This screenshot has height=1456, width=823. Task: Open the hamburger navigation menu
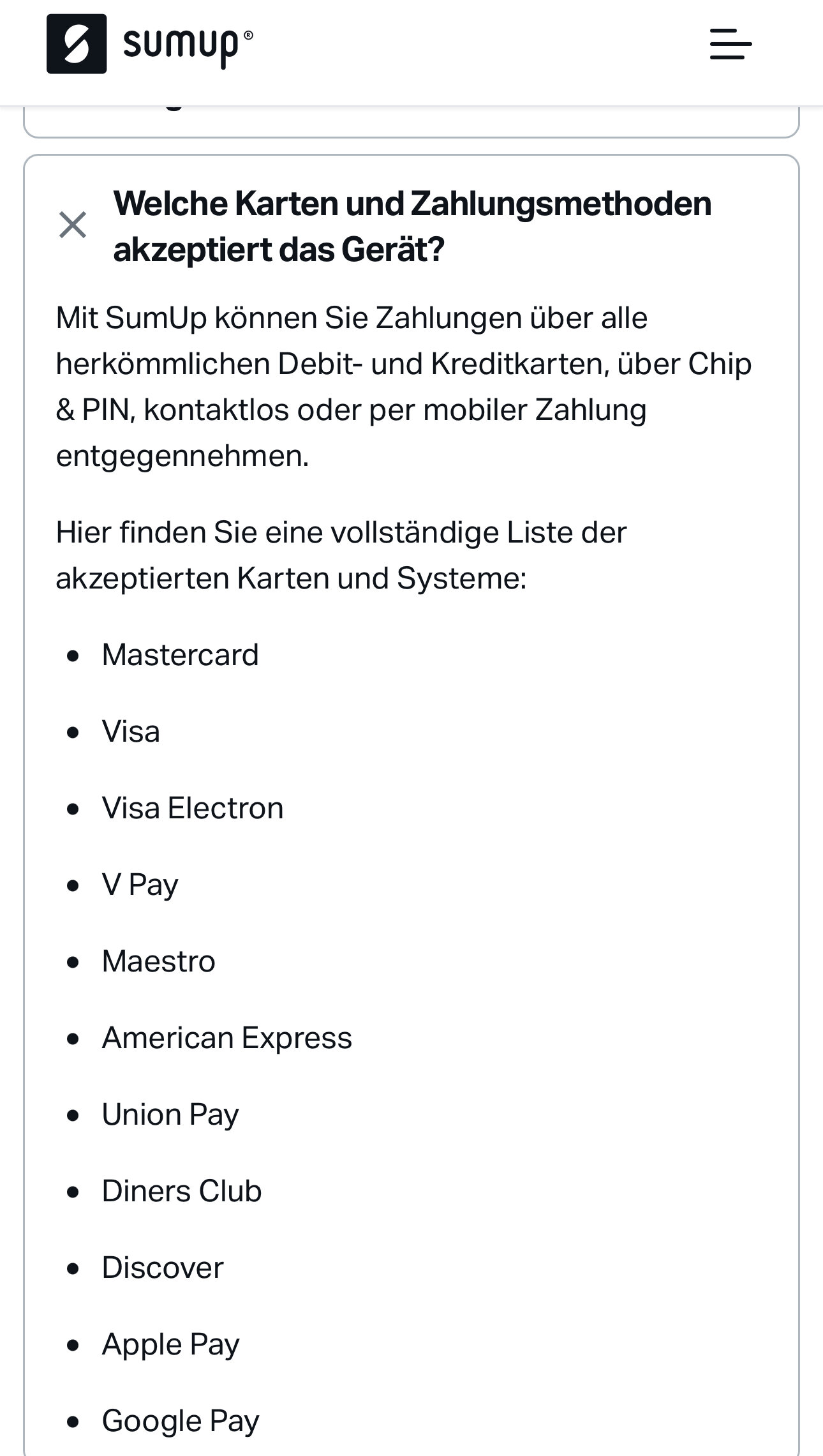[x=730, y=44]
